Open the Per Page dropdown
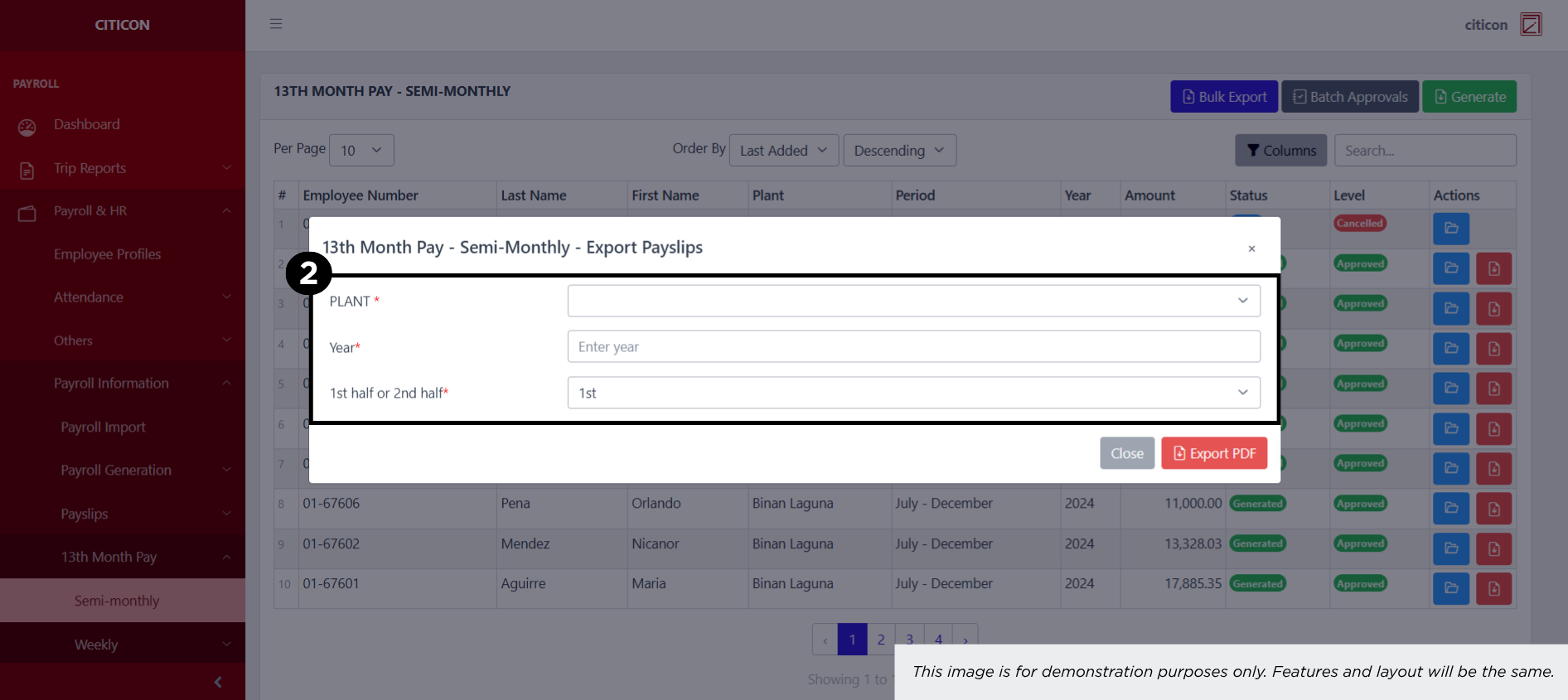The width and height of the screenshot is (1568, 700). click(x=361, y=151)
